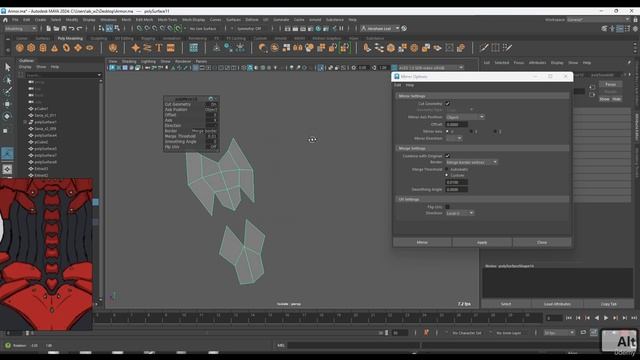Select the X Mirror Axis radio button
The image size is (640, 360).
(447, 131)
